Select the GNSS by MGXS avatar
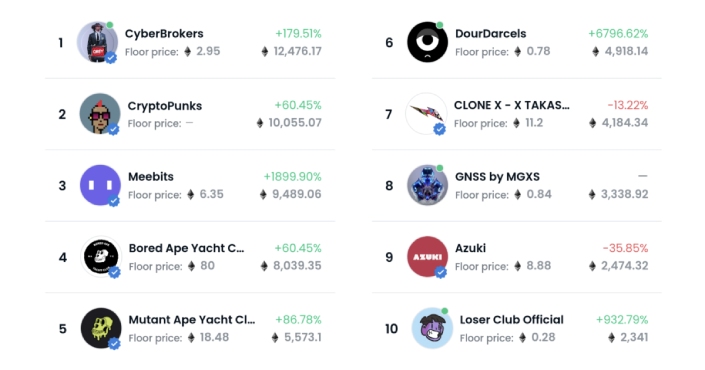Image resolution: width=705 pixels, height=370 pixels. (x=427, y=185)
